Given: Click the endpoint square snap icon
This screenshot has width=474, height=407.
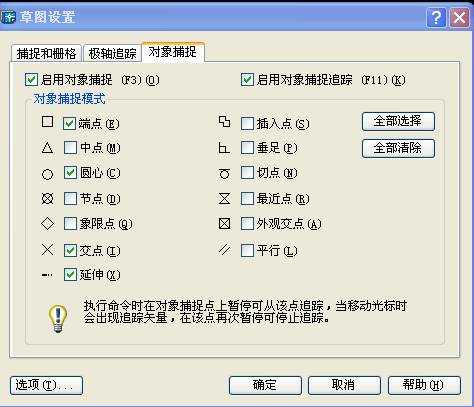Looking at the screenshot, I should [x=47, y=122].
